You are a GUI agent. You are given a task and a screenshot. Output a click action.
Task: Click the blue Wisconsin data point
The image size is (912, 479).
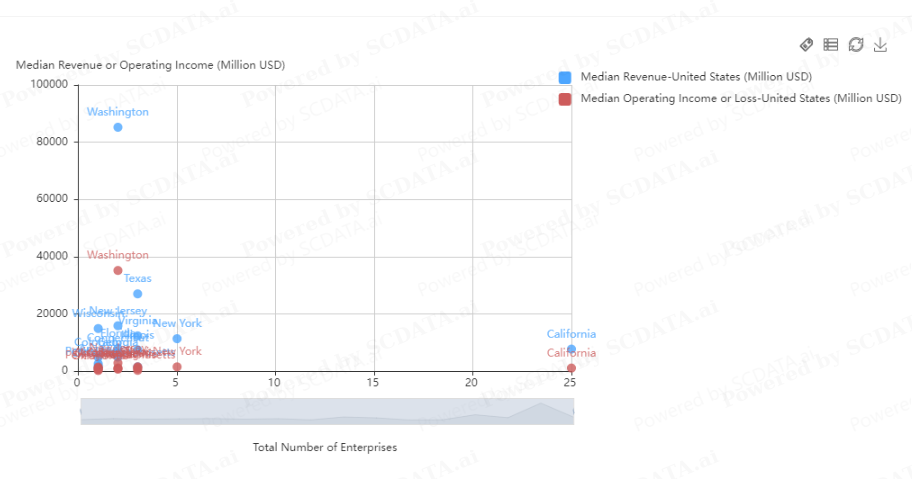98,328
